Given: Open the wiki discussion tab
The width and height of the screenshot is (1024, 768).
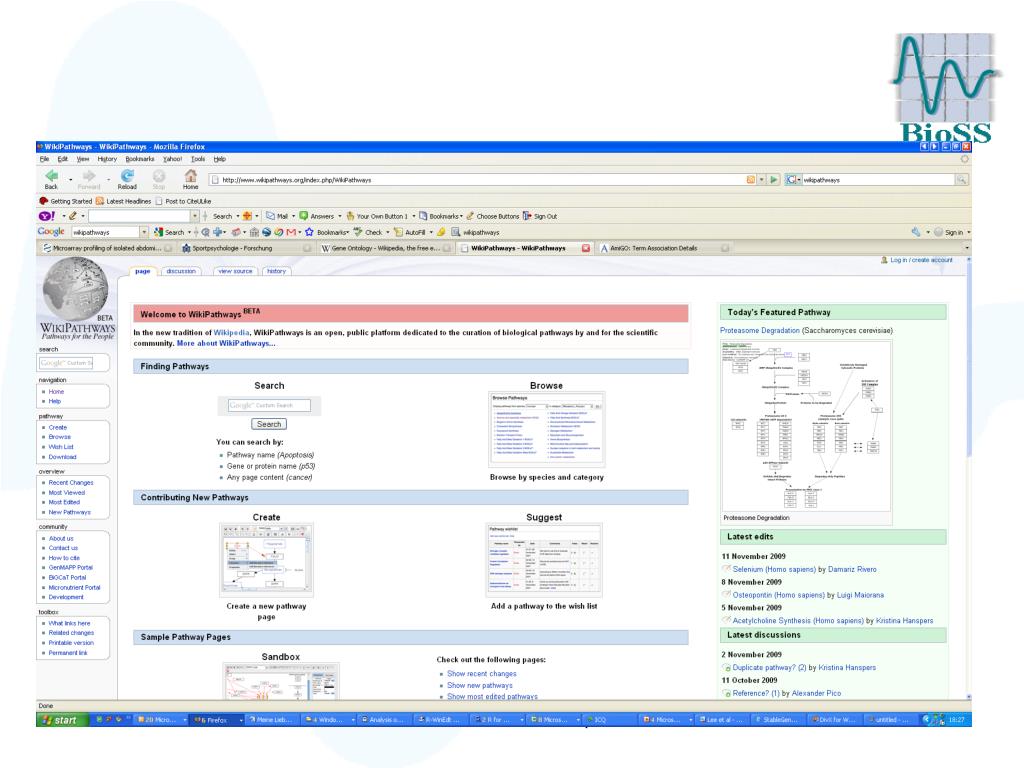Looking at the screenshot, I should [181, 271].
